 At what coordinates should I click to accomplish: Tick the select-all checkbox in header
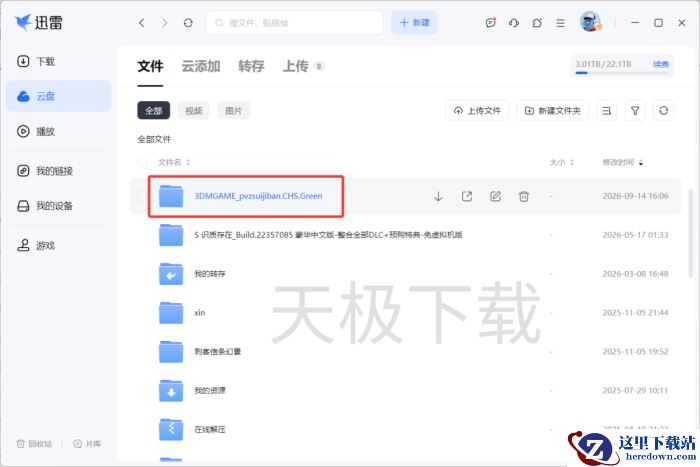[142, 162]
